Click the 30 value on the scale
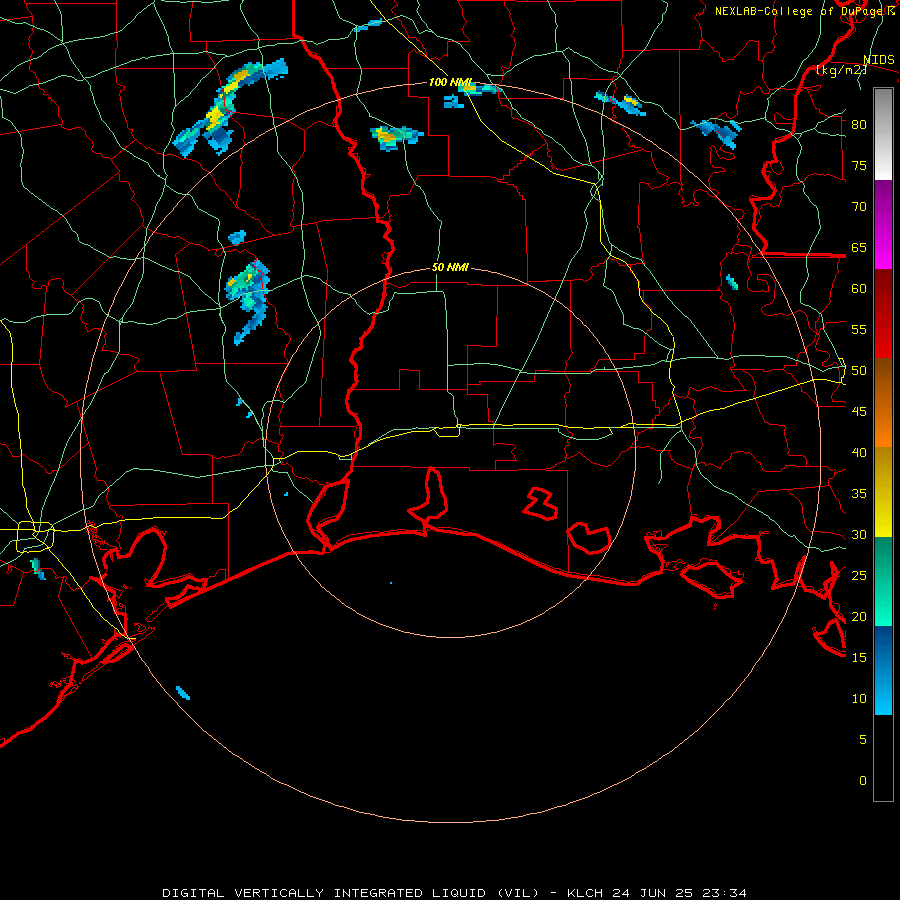This screenshot has width=900, height=900. (859, 535)
